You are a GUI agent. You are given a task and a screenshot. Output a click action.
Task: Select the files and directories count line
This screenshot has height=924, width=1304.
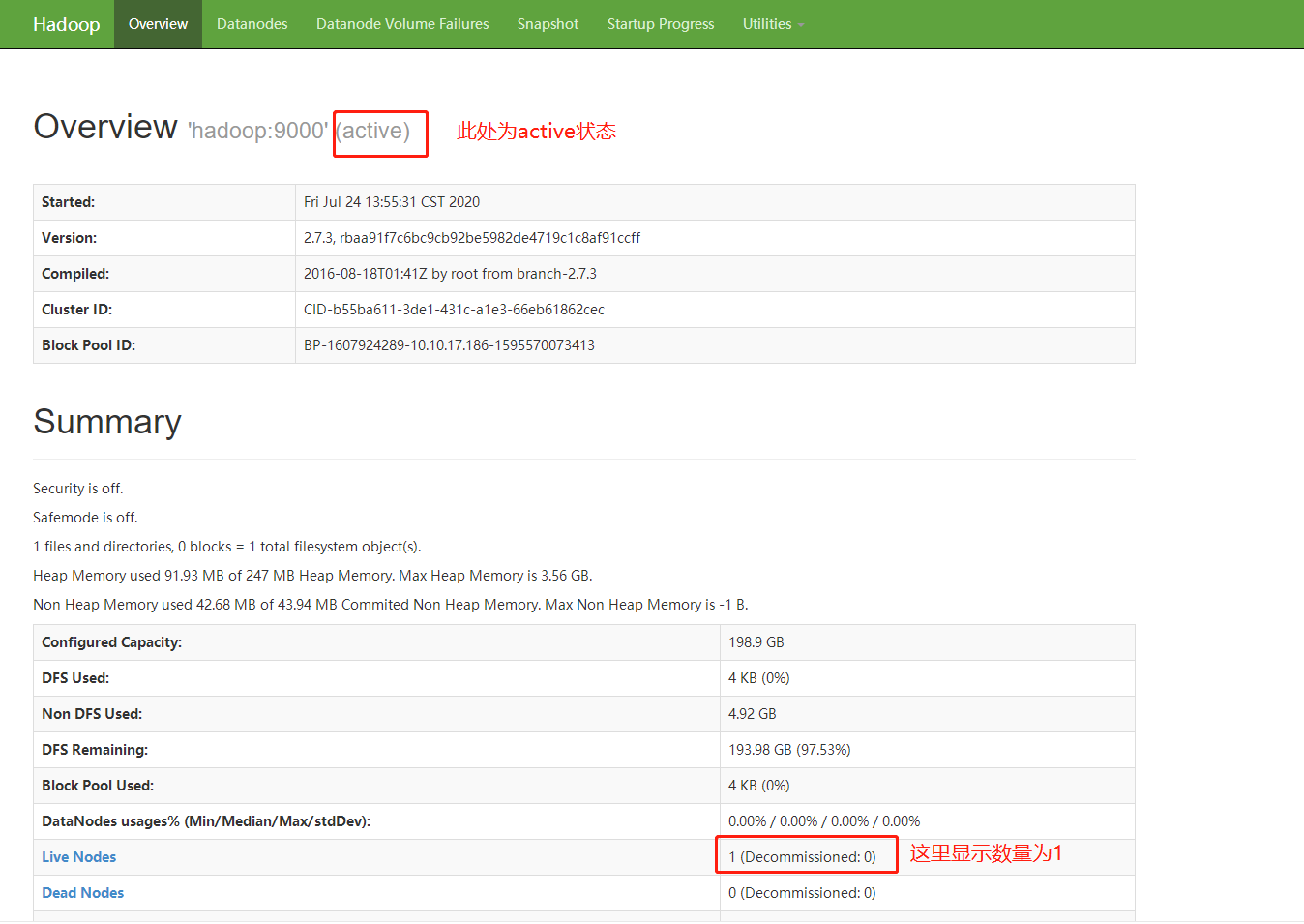tap(227, 547)
